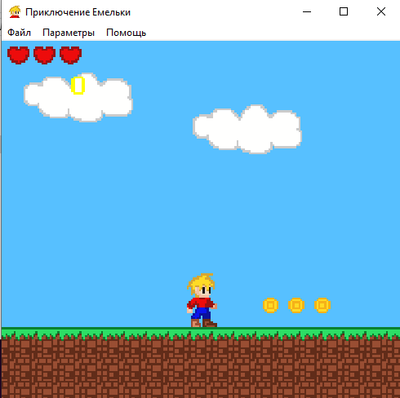Open the Помощь menu
Screen dimensions: 400x398
(126, 33)
